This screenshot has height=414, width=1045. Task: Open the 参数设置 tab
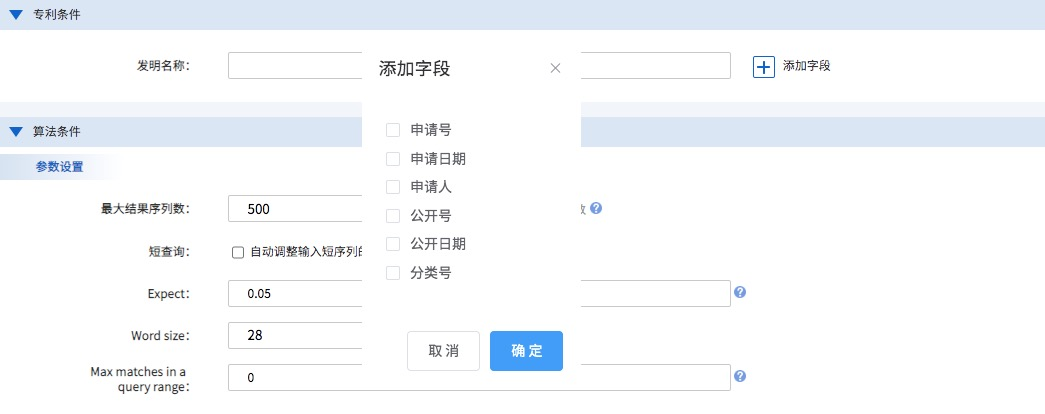58,167
